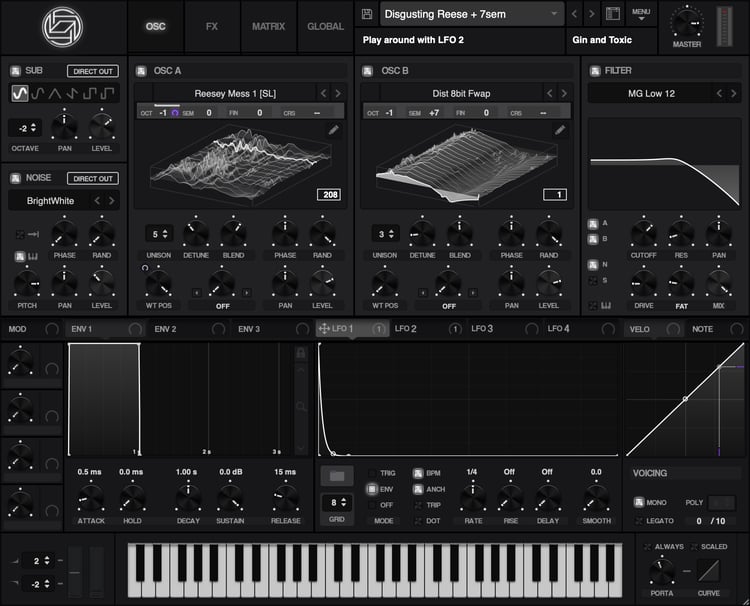Click the save preset floppy disk icon
This screenshot has width=750, height=606.
tap(367, 14)
